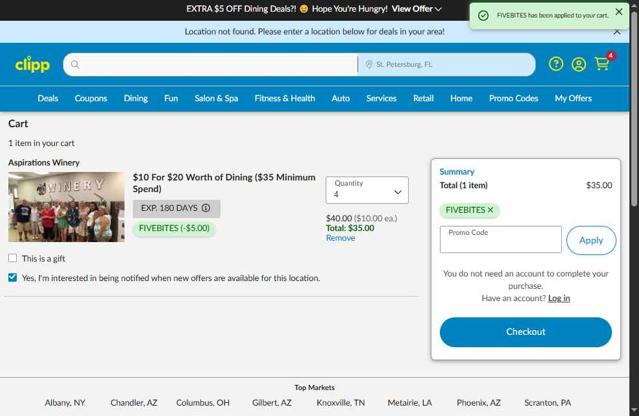Screen dimensions: 639x416
Task: Open the Fitness & Health category
Action: (x=285, y=98)
